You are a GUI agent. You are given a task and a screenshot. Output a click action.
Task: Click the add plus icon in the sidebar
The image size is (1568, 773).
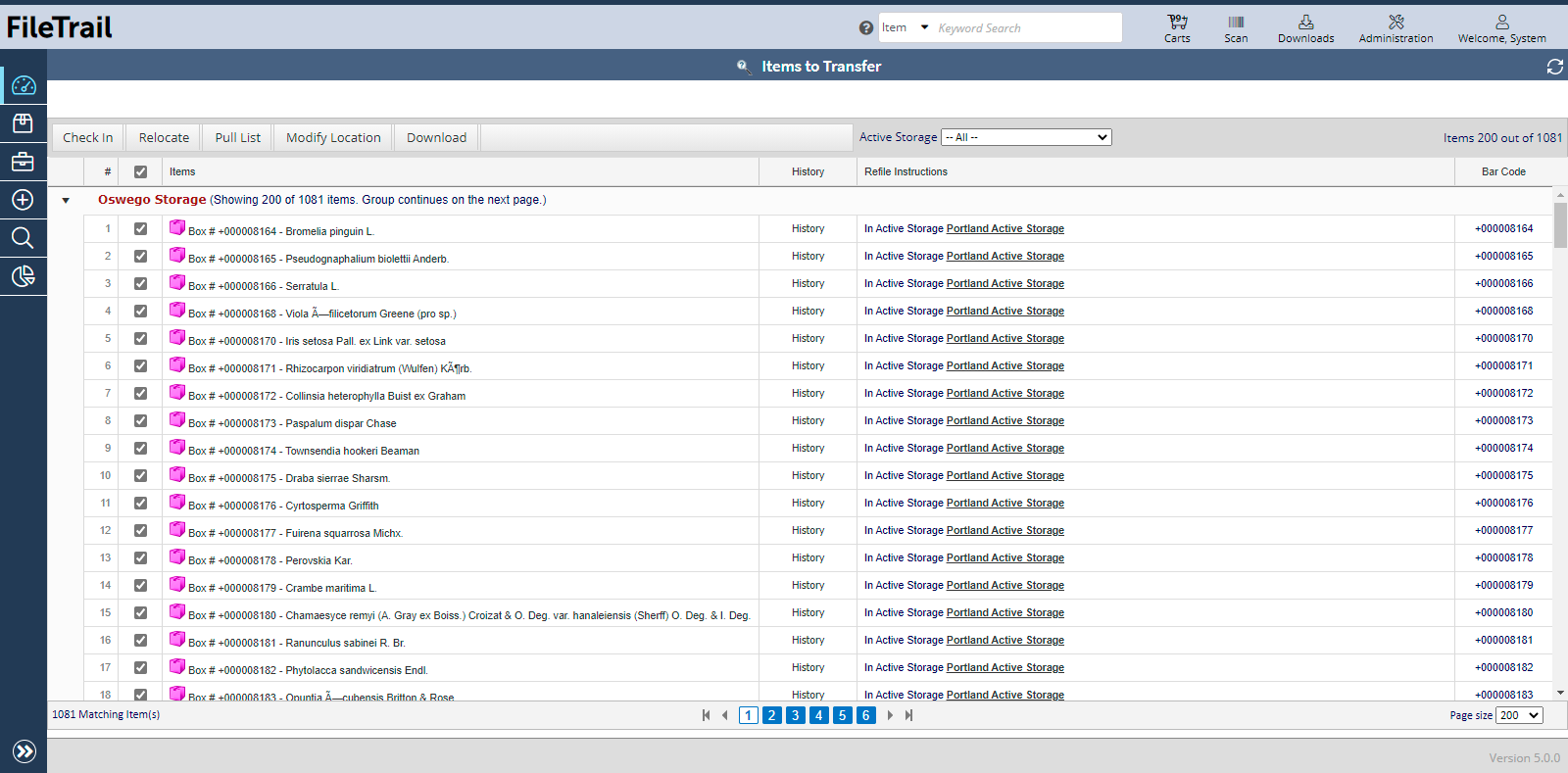click(x=24, y=200)
